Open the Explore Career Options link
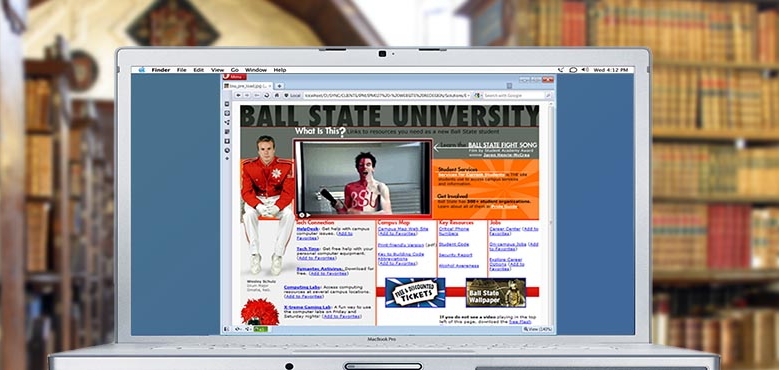This screenshot has width=779, height=370. coord(506,262)
